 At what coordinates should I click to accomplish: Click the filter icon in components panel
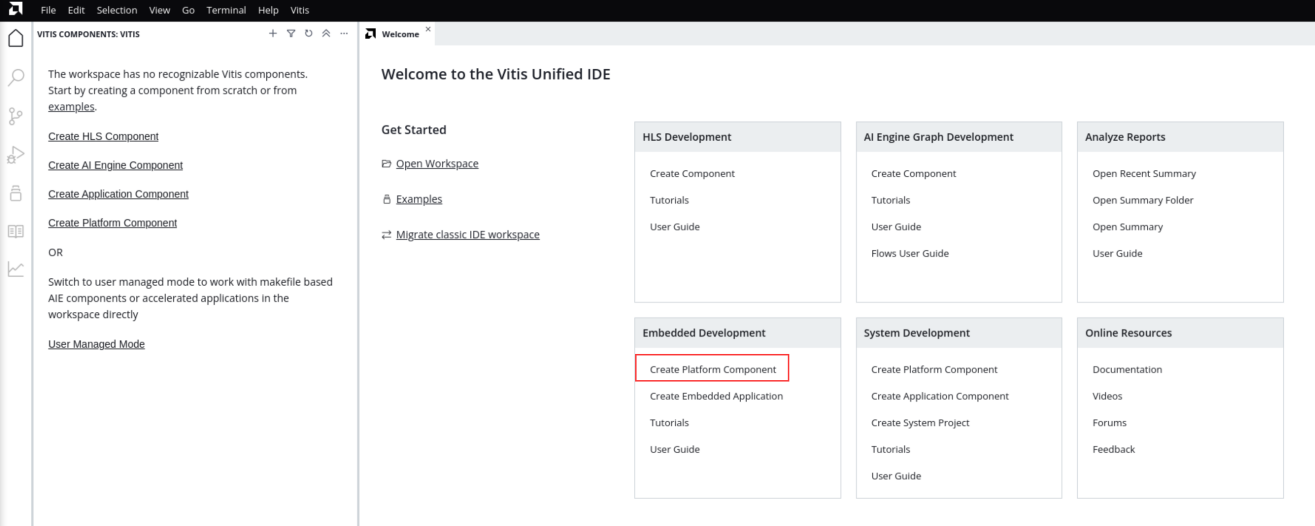pyautogui.click(x=291, y=33)
